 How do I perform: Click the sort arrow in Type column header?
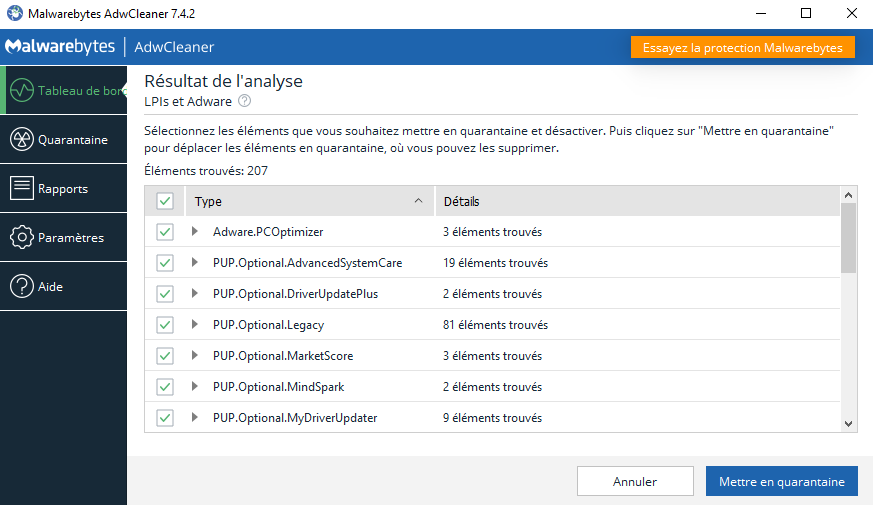tap(419, 200)
